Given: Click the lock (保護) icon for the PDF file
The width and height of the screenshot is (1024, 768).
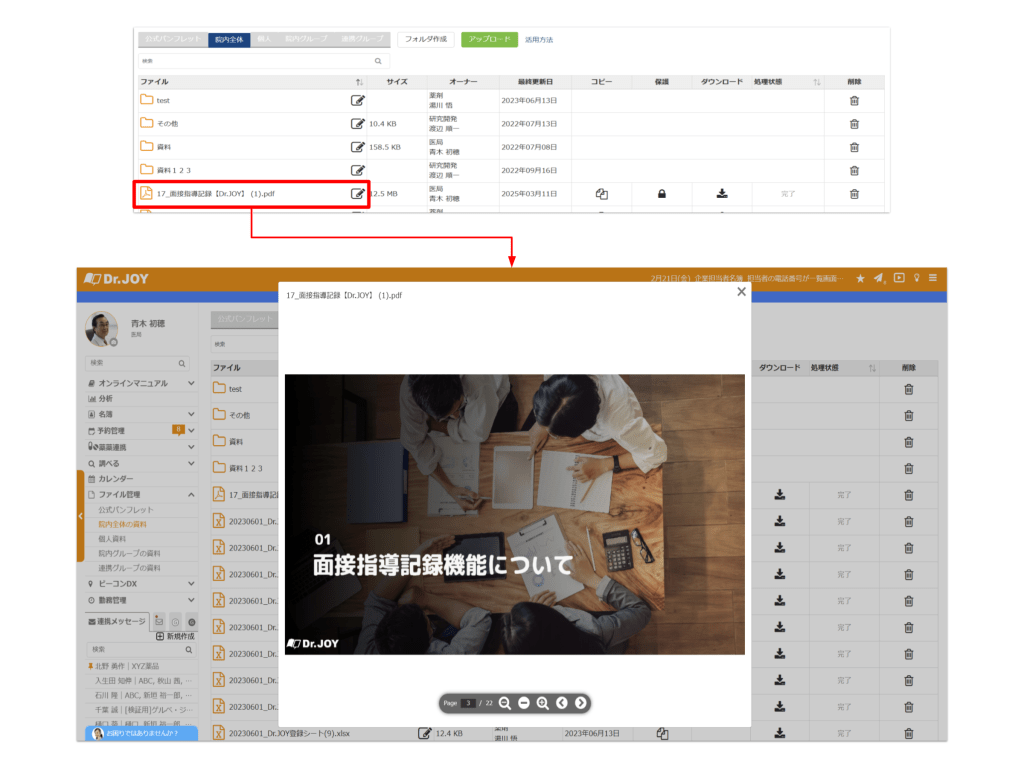Looking at the screenshot, I should (x=661, y=194).
